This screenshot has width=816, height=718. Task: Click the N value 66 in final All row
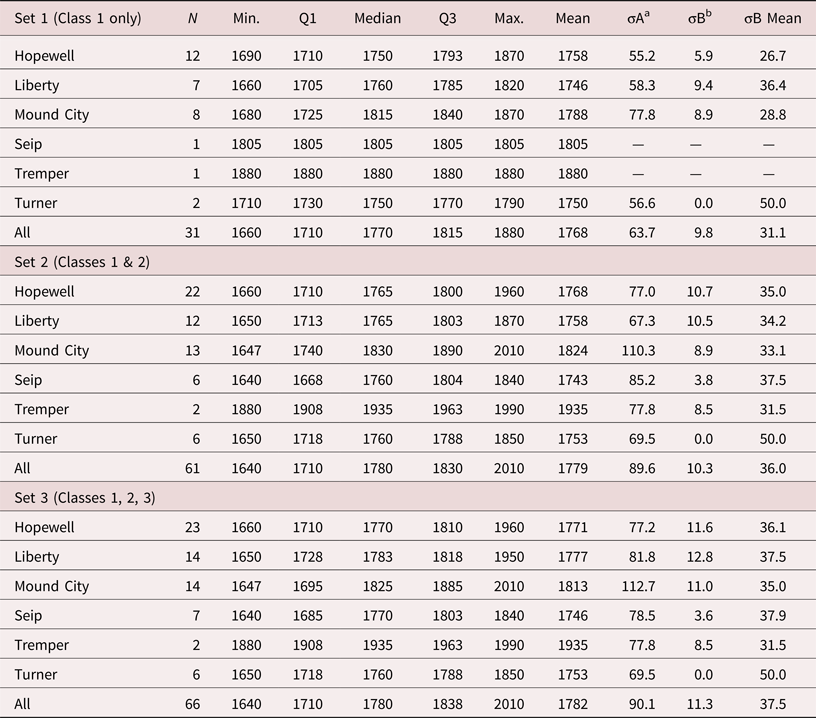click(192, 704)
